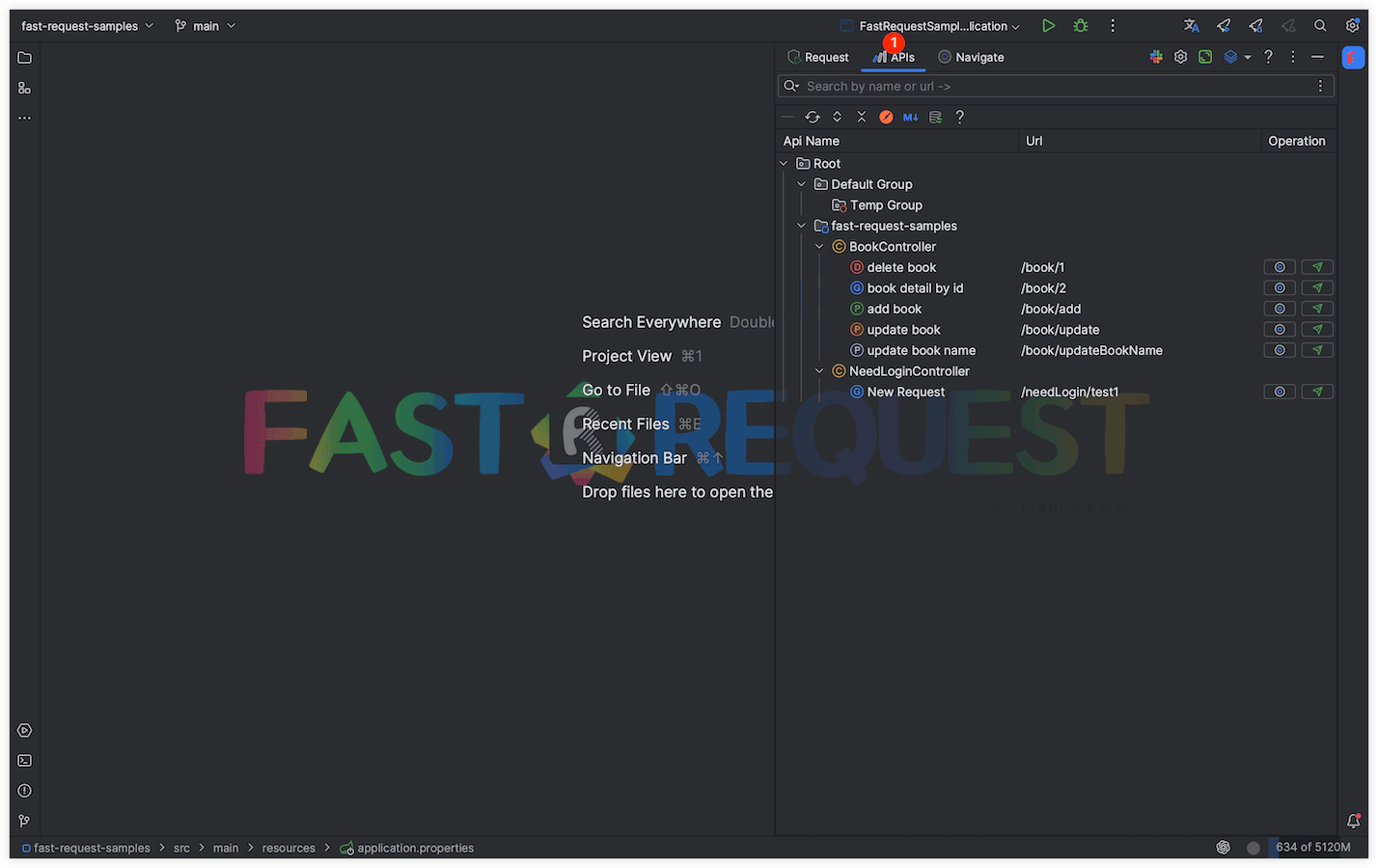Click the Fast Request sidebar icon

click(1353, 58)
